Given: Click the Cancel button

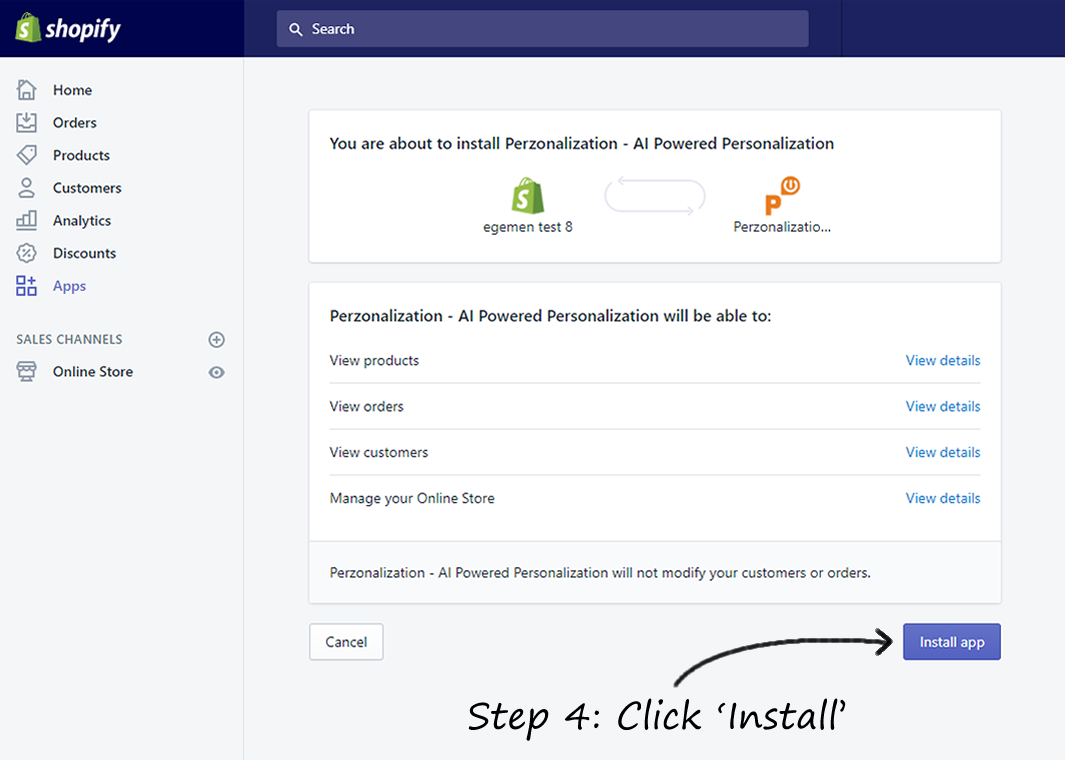Looking at the screenshot, I should tap(346, 642).
